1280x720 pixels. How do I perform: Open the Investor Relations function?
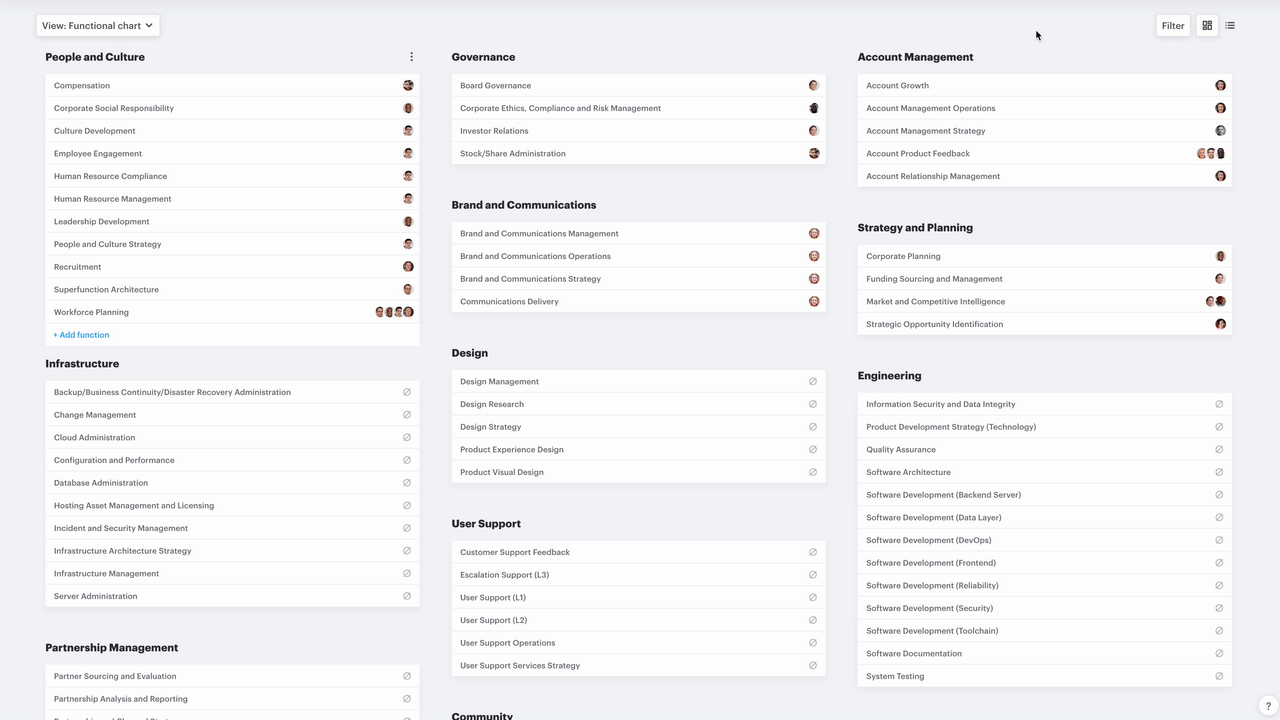(x=494, y=131)
